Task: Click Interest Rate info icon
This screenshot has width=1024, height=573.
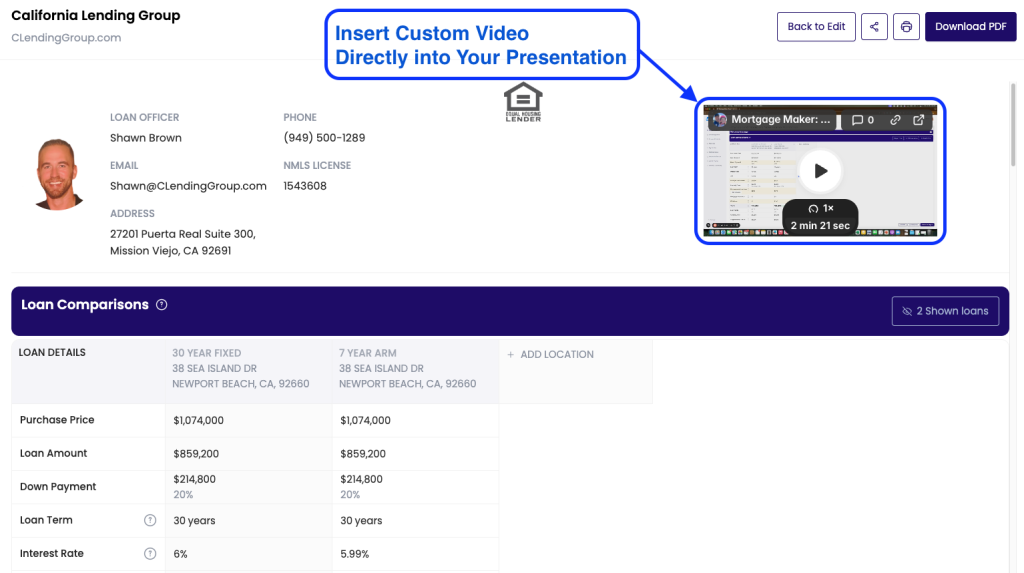Action: pyautogui.click(x=150, y=554)
